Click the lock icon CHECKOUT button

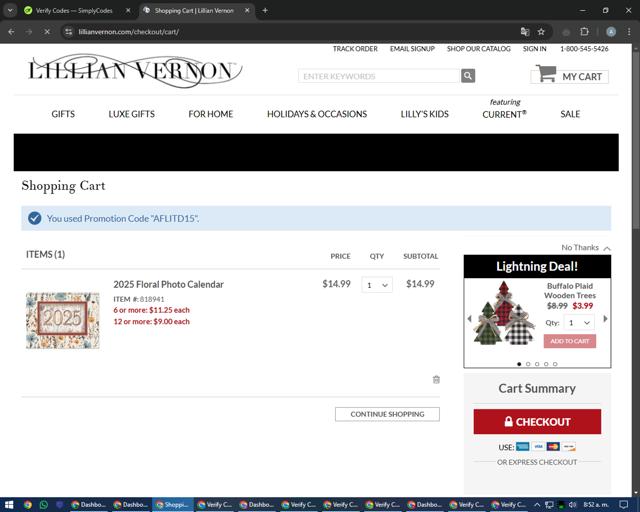[x=537, y=421]
